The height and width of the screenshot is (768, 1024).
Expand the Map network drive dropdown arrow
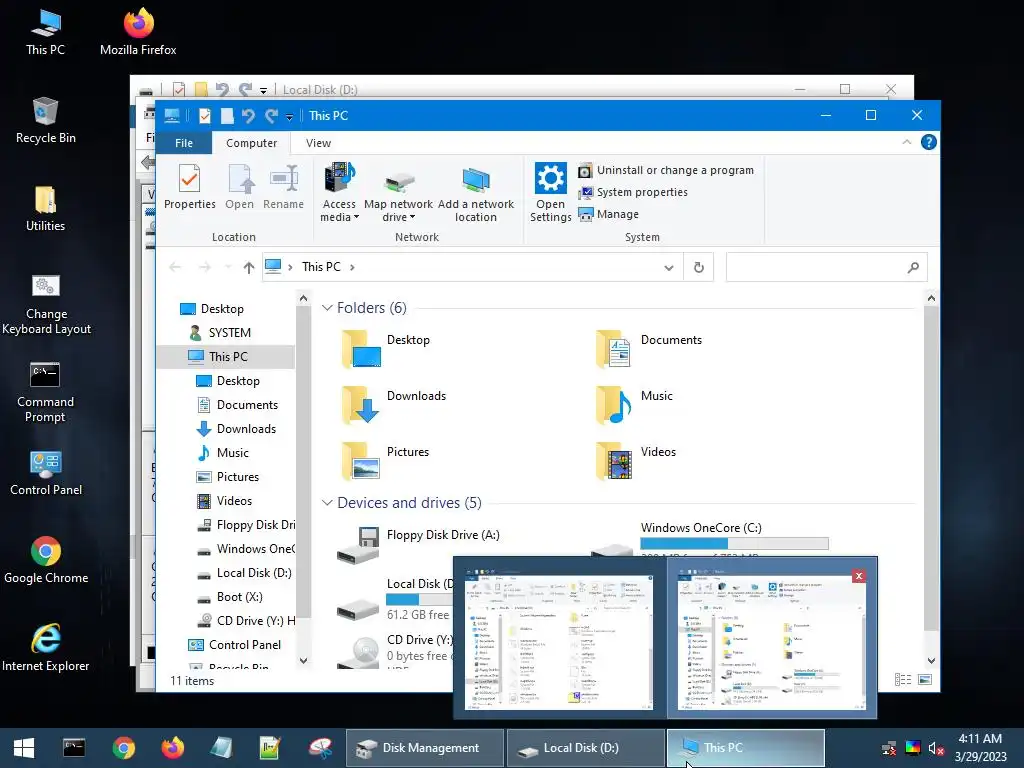(x=413, y=218)
